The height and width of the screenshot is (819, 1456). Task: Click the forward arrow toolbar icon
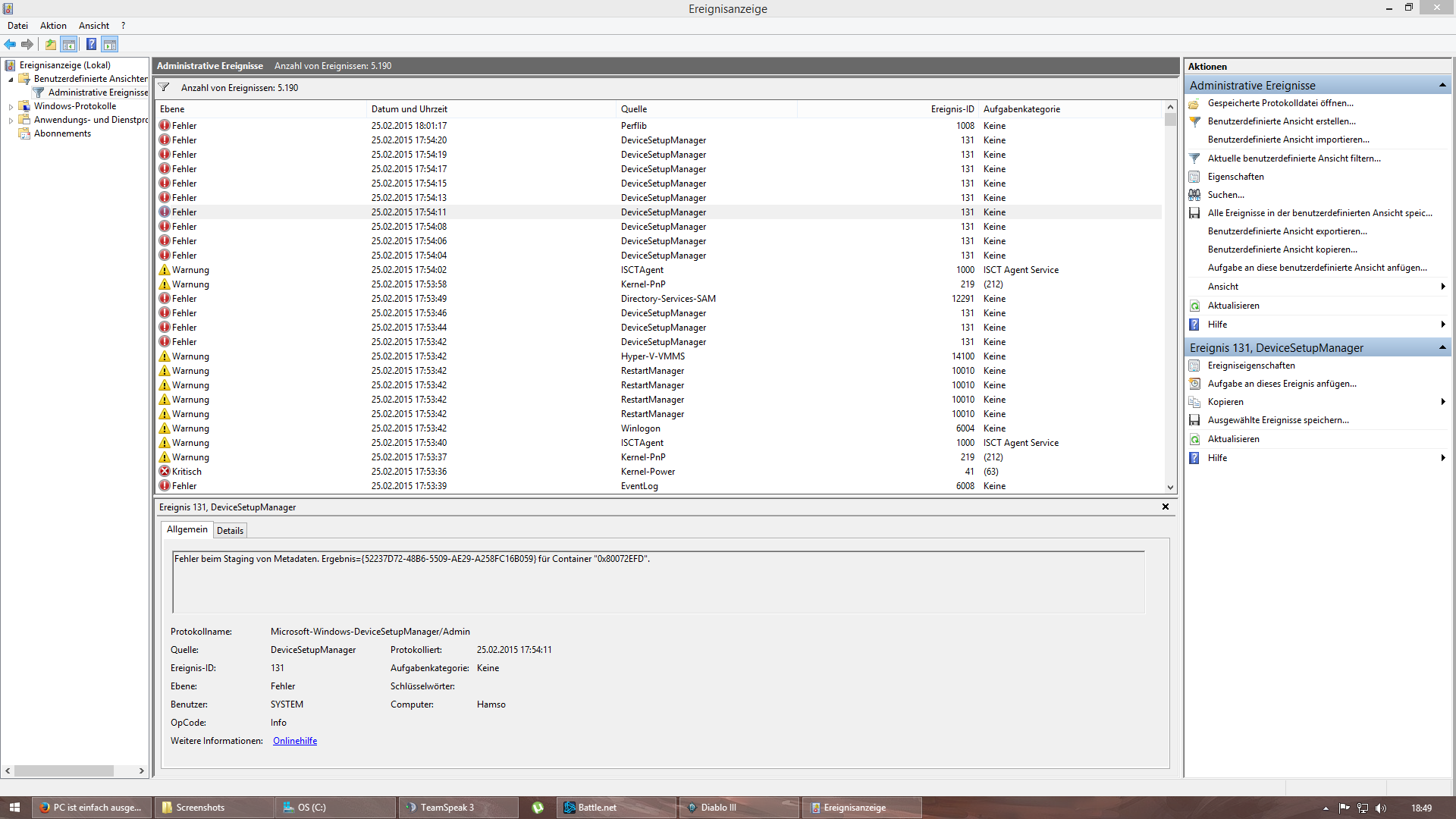pos(27,45)
